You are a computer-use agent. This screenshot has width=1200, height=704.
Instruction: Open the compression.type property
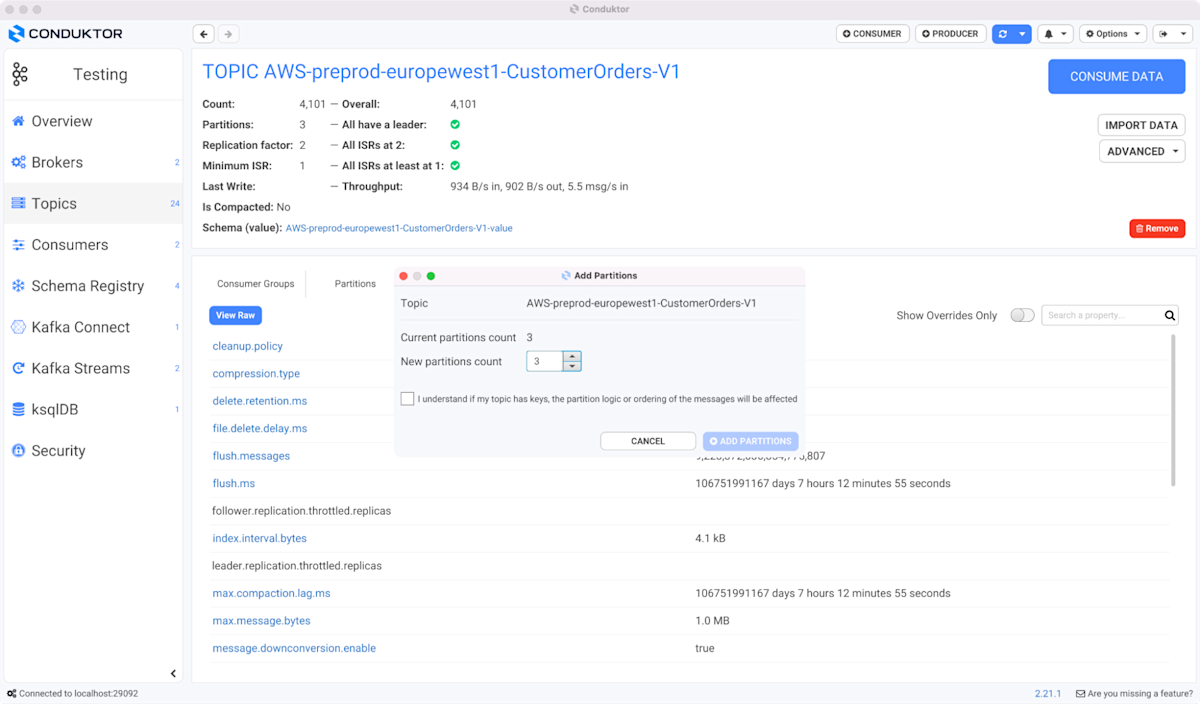[x=256, y=373]
